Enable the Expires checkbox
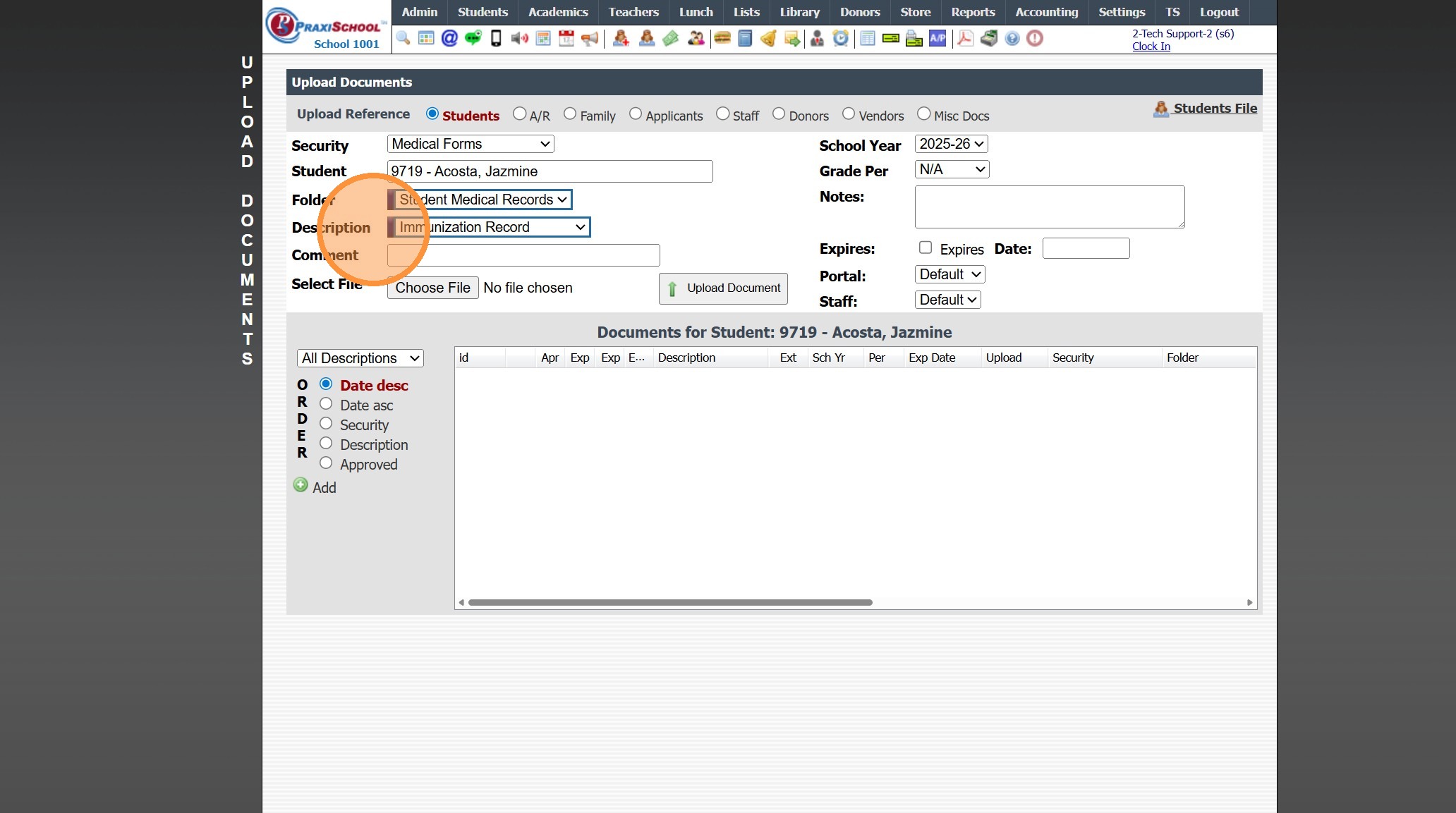Viewport: 1456px width, 813px height. tap(926, 247)
